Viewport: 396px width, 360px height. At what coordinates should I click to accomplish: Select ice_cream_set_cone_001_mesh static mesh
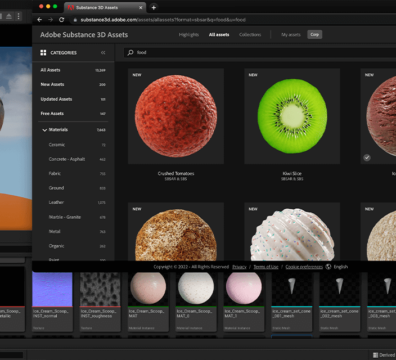[292, 302]
